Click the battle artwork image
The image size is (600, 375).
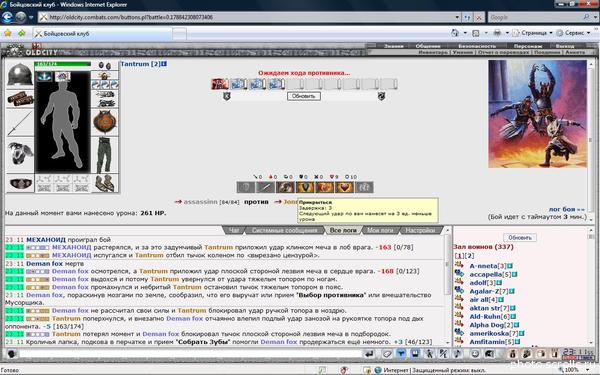[x=537, y=114]
